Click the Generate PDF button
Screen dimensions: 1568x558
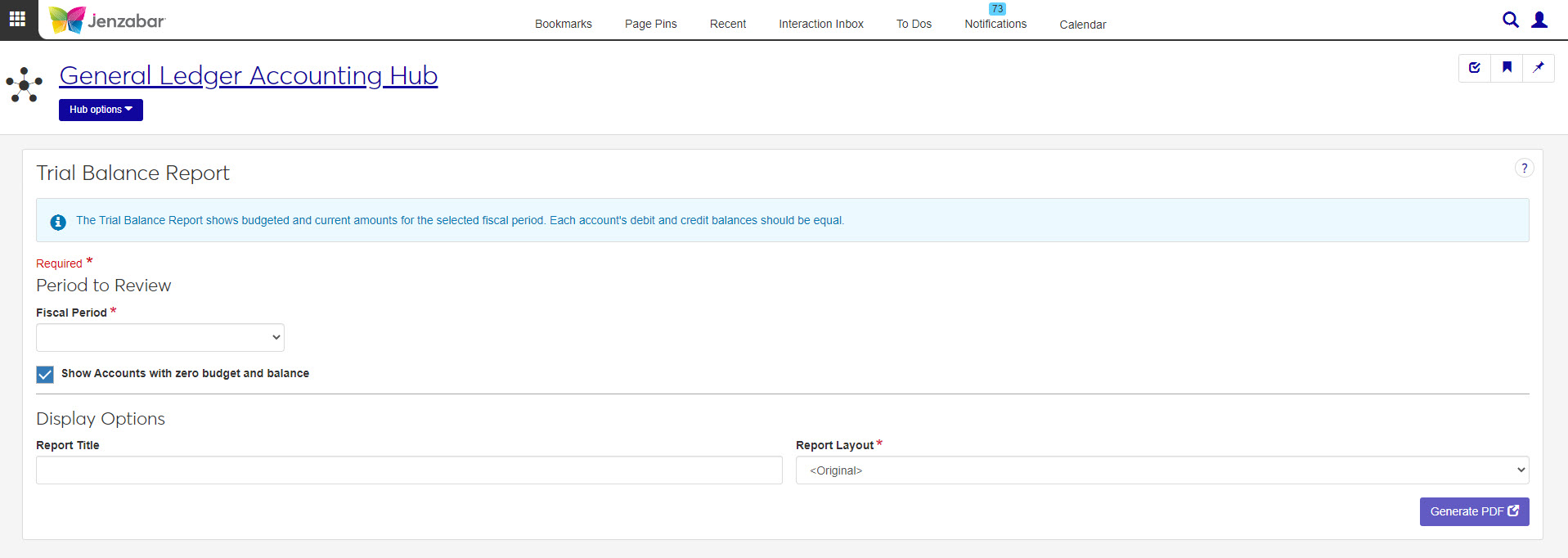tap(1473, 511)
